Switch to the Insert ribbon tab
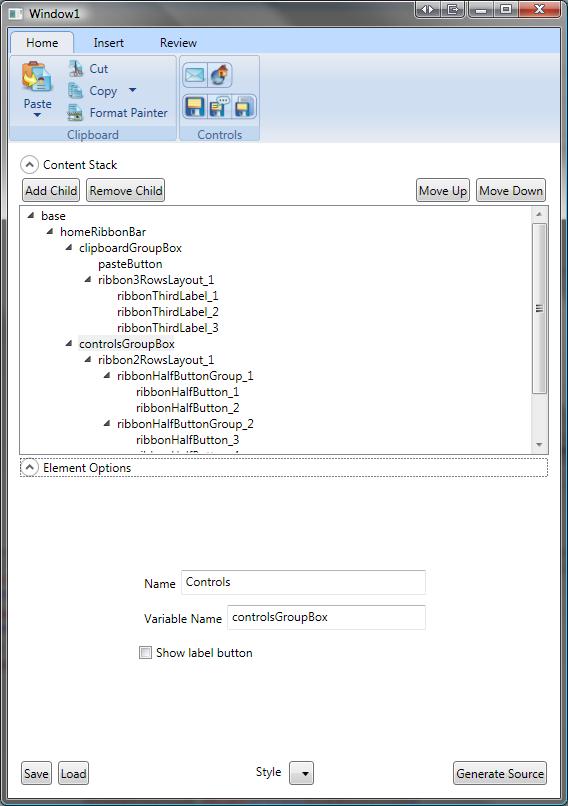 [x=108, y=43]
